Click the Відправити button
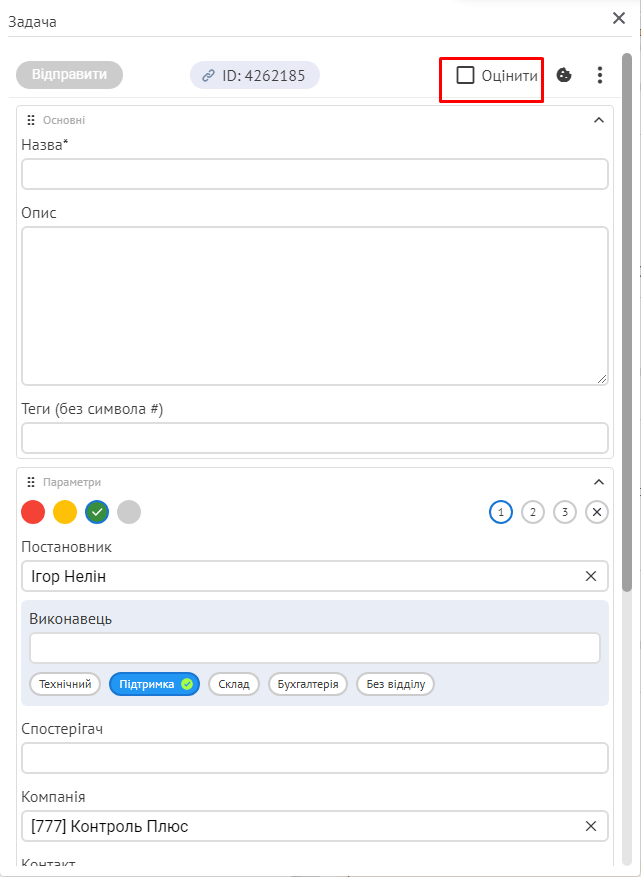 69,75
